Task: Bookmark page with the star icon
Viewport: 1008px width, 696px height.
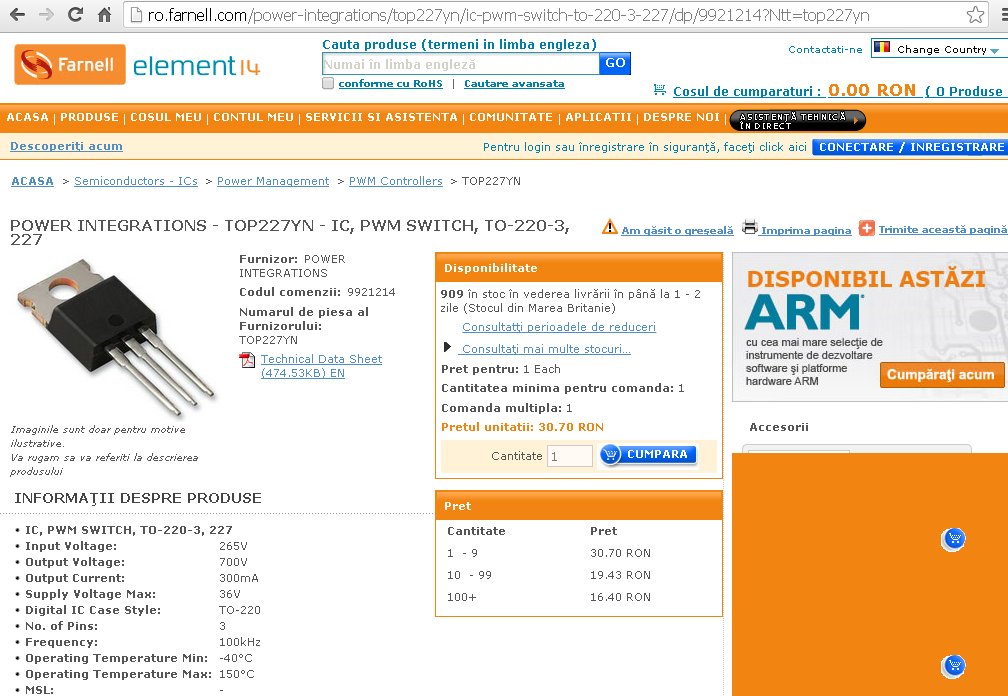Action: tap(975, 15)
